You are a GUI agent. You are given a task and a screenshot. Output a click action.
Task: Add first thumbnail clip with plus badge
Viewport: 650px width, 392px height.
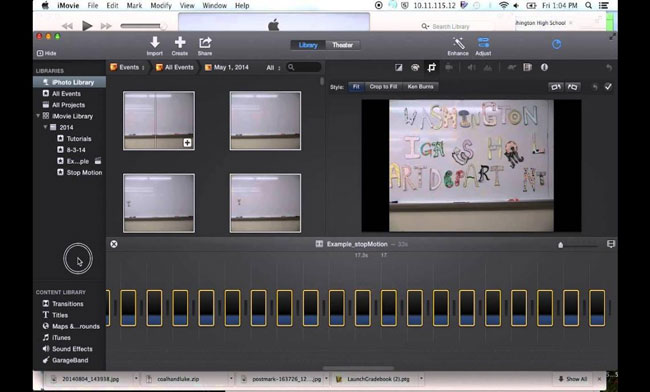coord(187,143)
